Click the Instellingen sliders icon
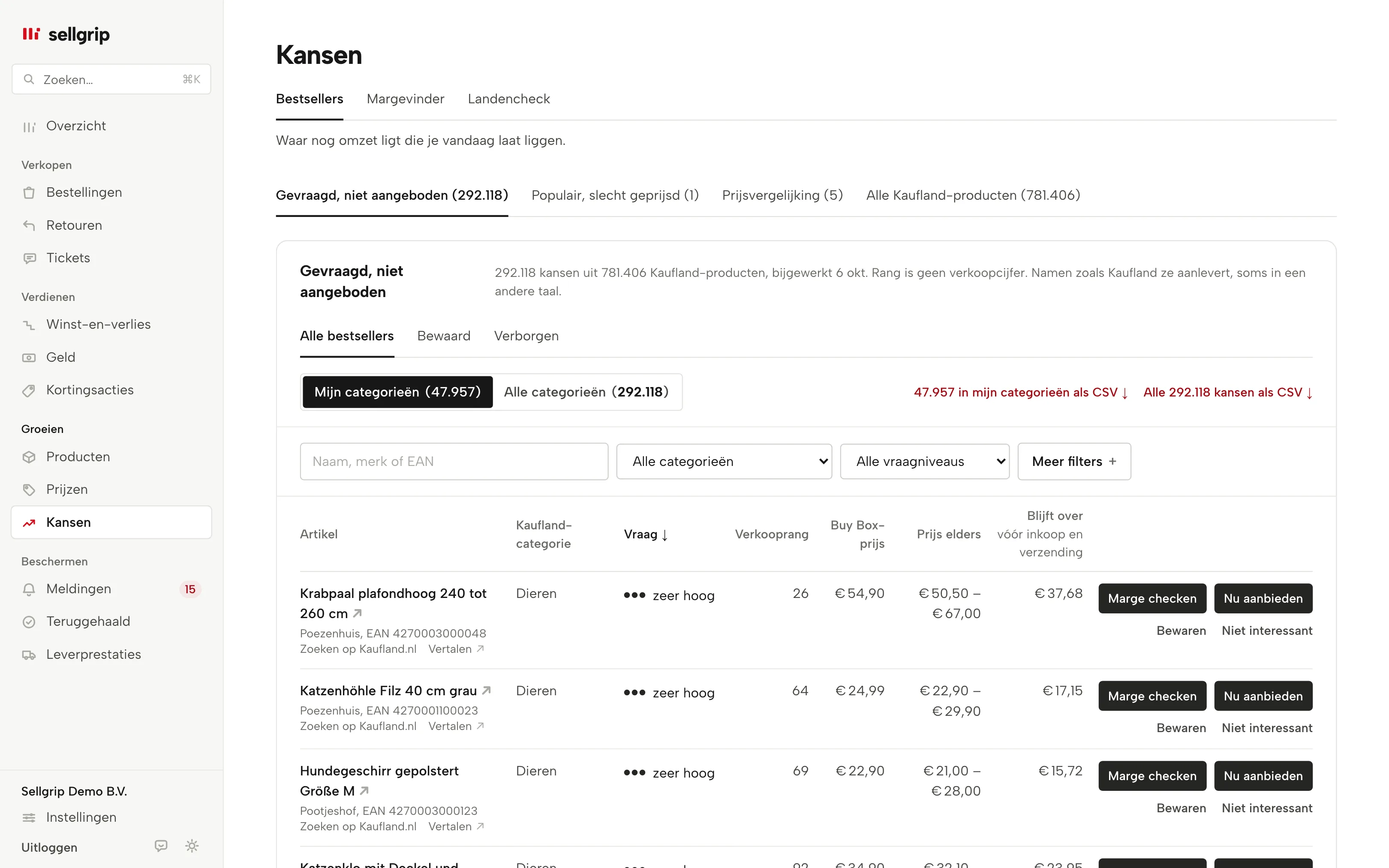Screen dimensions: 1389x868 [x=29, y=817]
